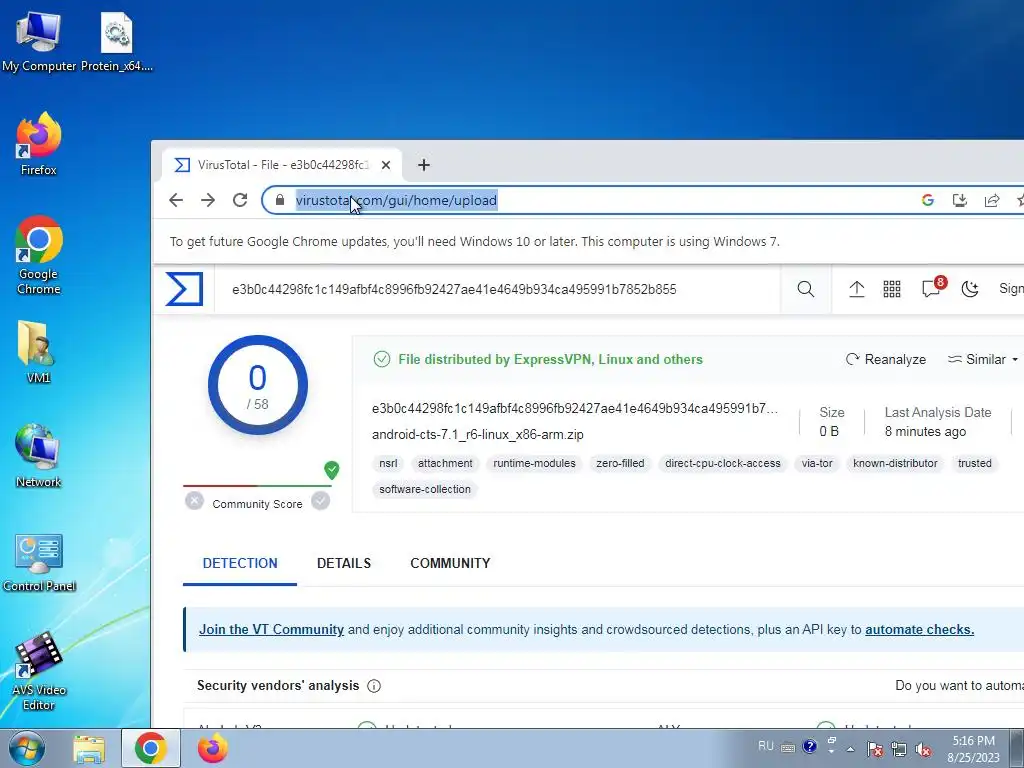Screen dimensions: 1024x768
Task: Click the nsrl tag
Action: click(388, 463)
